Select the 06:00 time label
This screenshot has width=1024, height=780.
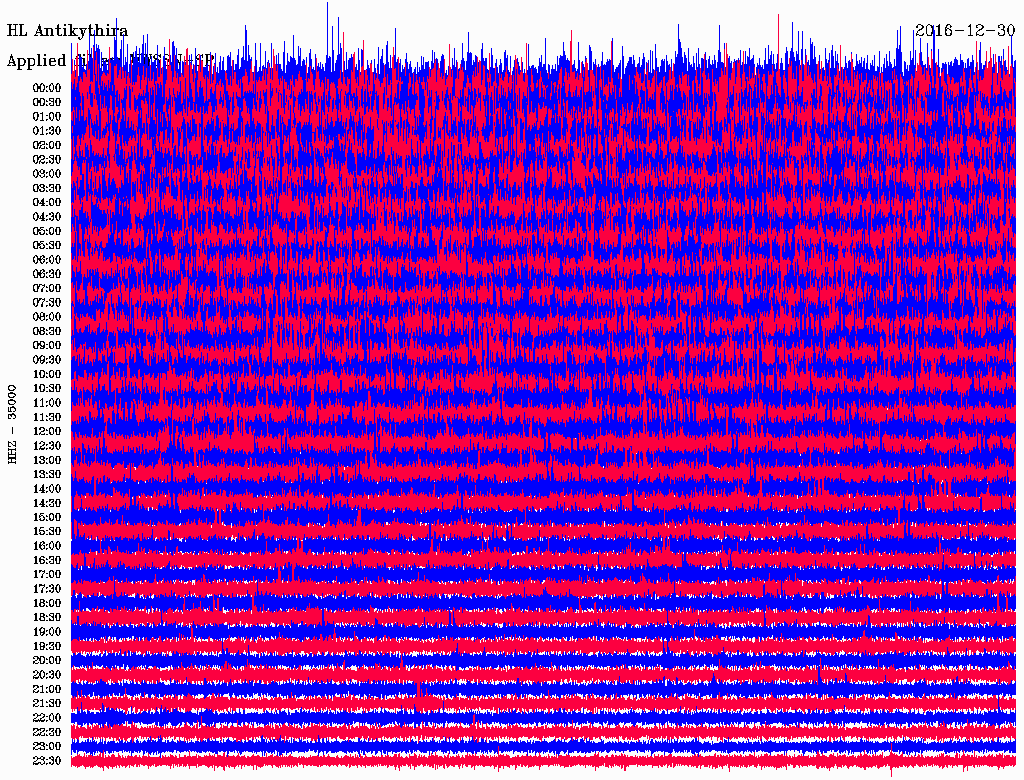coord(46,260)
